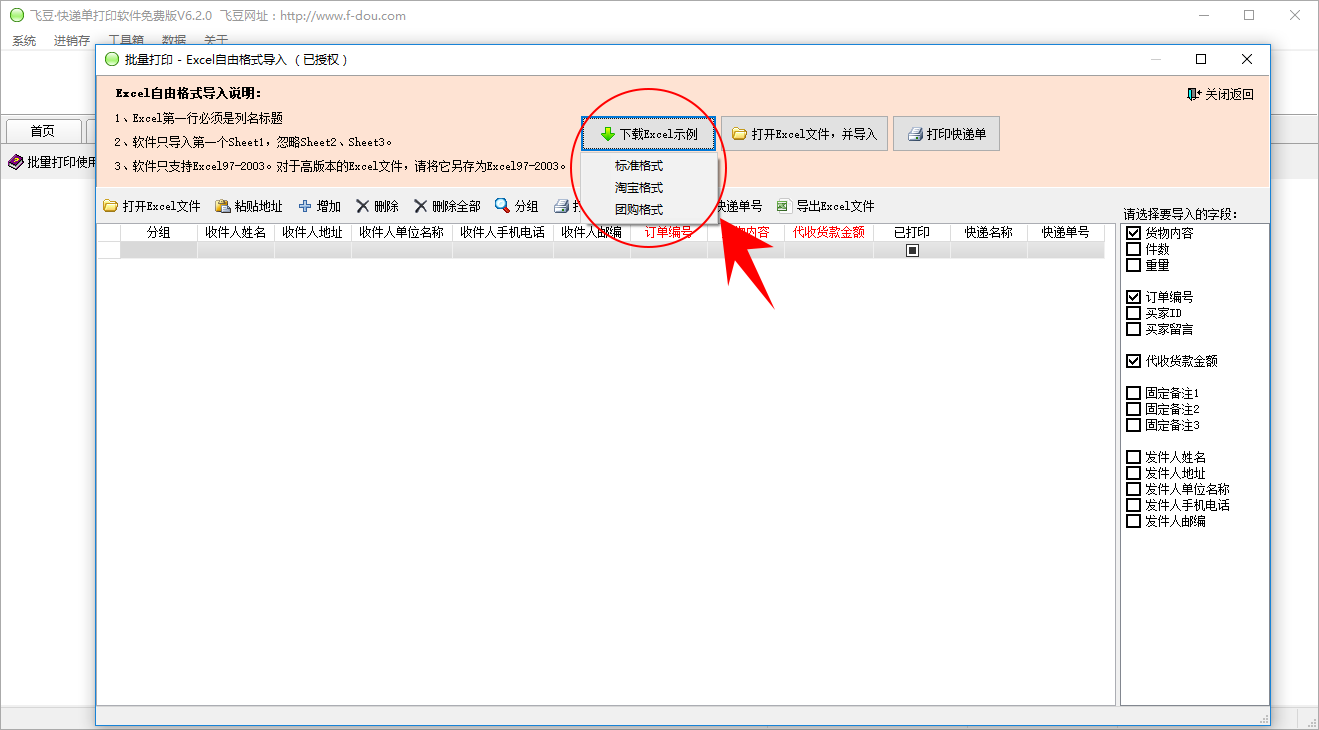Check the 发件人邮编 field

1133,521
